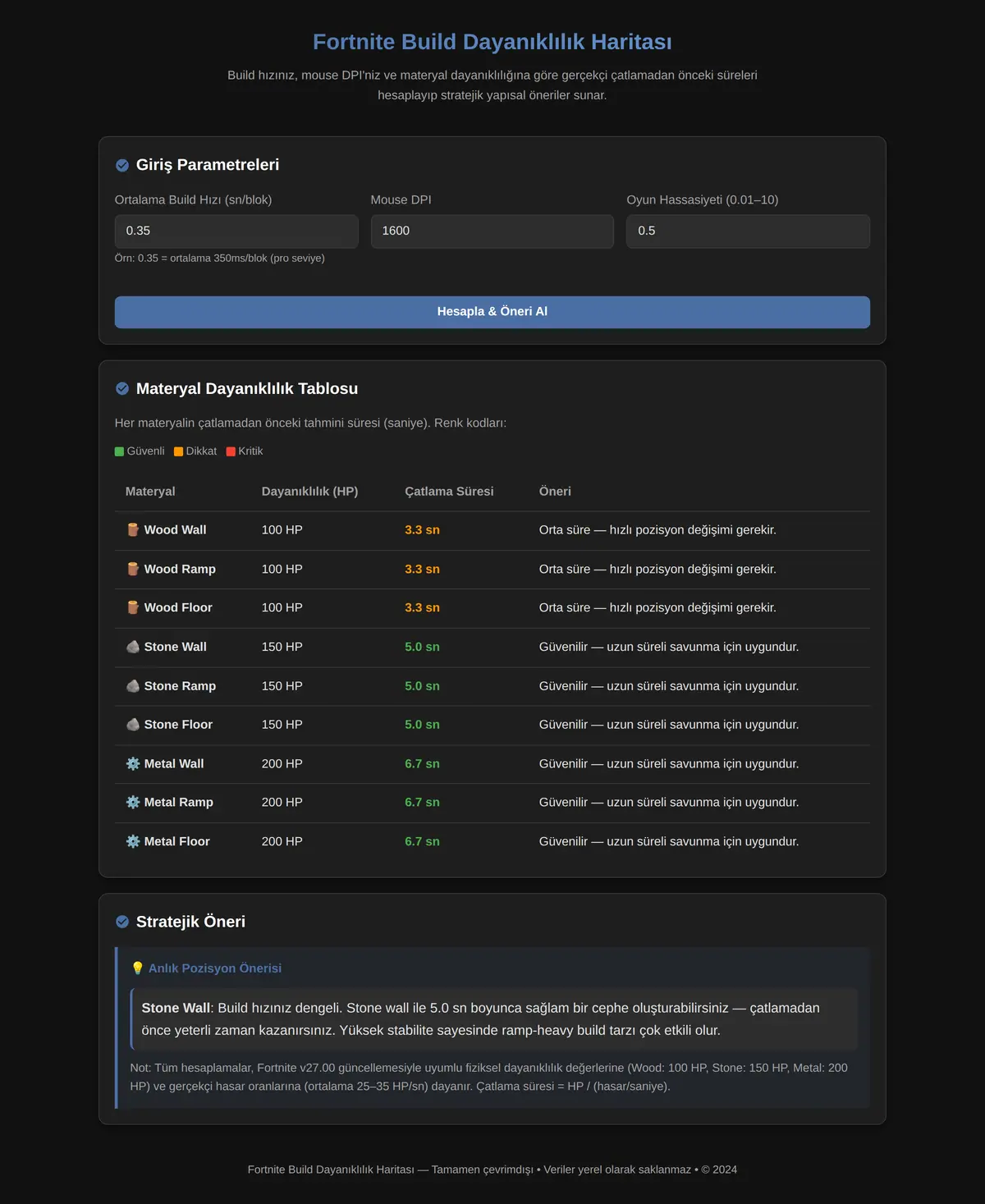
Task: Click the page title Fortnite Build Dayanıklılık Haritası
Action: 492,42
